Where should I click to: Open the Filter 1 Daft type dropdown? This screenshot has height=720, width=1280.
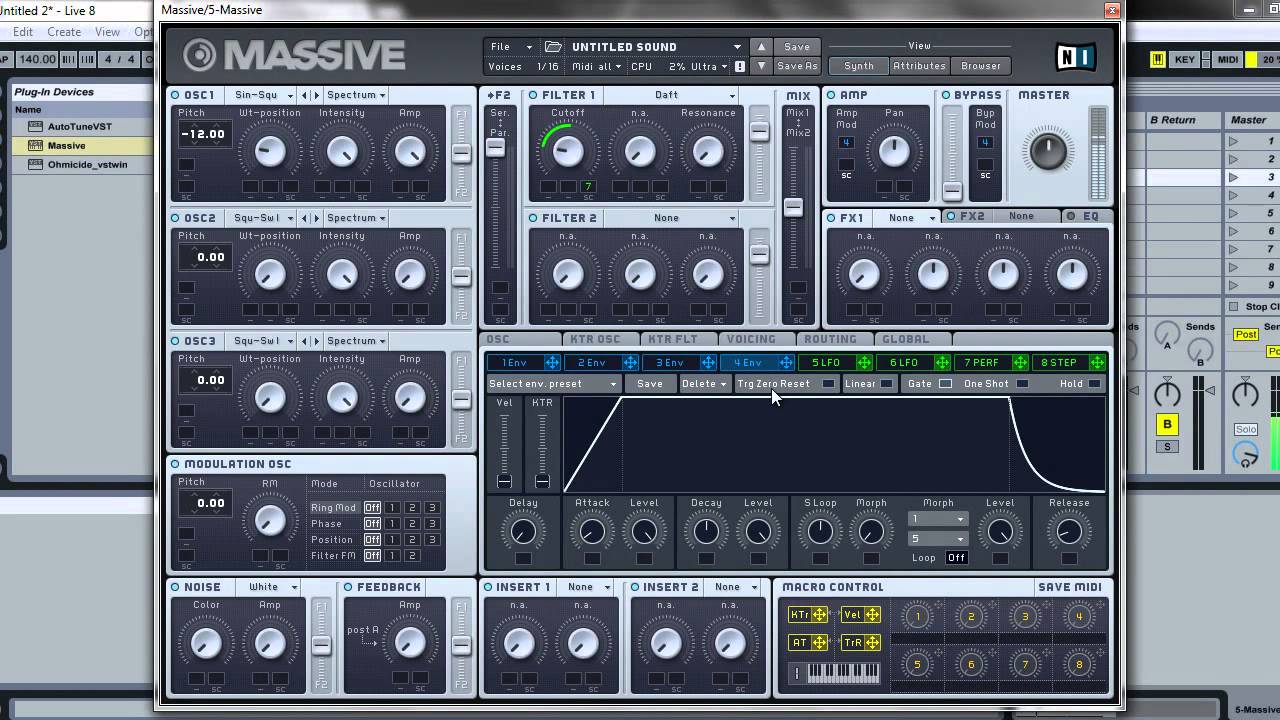tap(672, 95)
